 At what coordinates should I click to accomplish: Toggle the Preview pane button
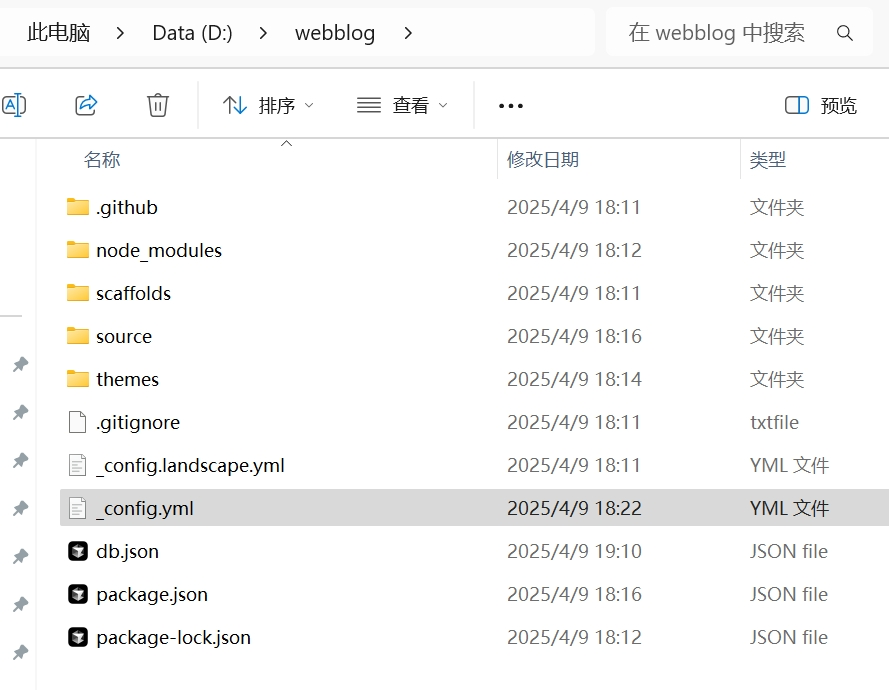tap(821, 105)
